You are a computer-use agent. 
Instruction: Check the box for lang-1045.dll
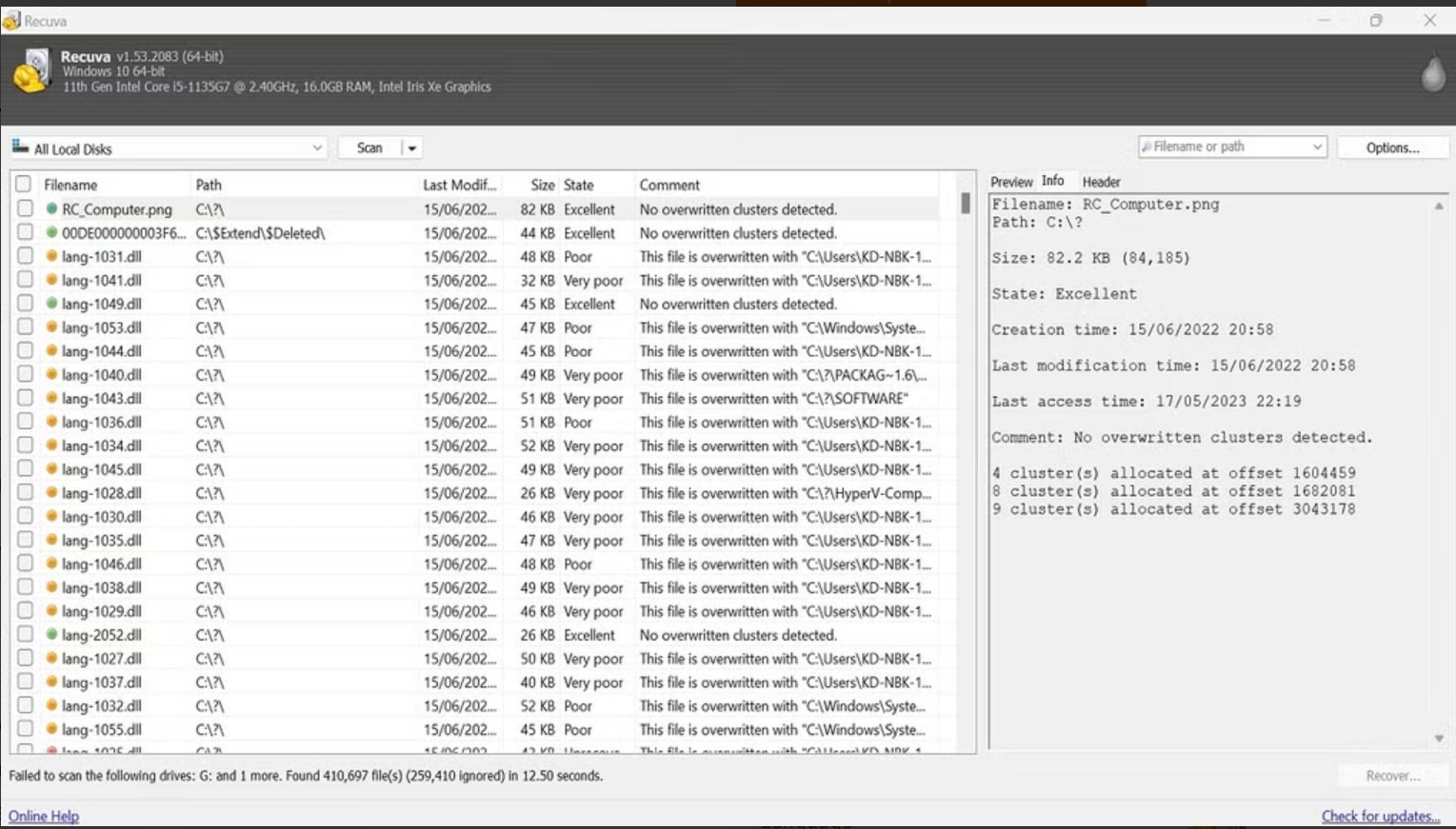click(x=25, y=469)
